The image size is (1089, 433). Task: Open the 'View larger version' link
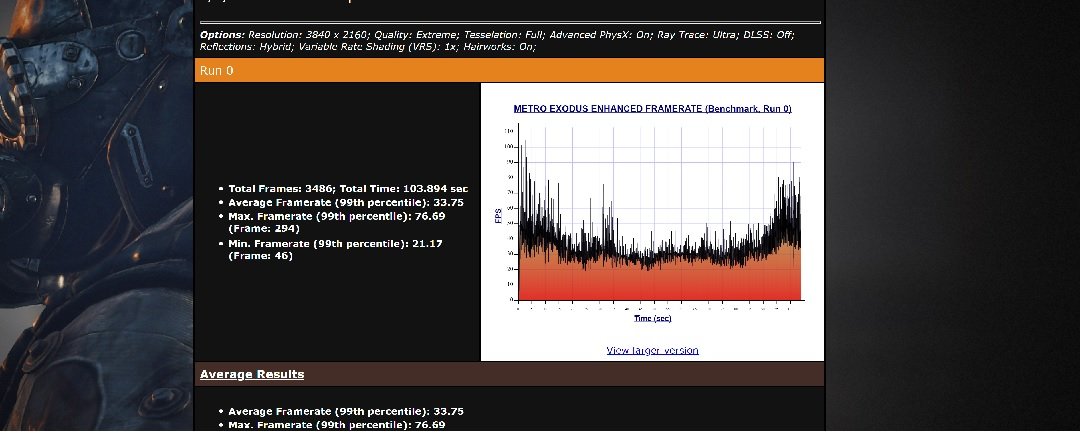coord(652,350)
